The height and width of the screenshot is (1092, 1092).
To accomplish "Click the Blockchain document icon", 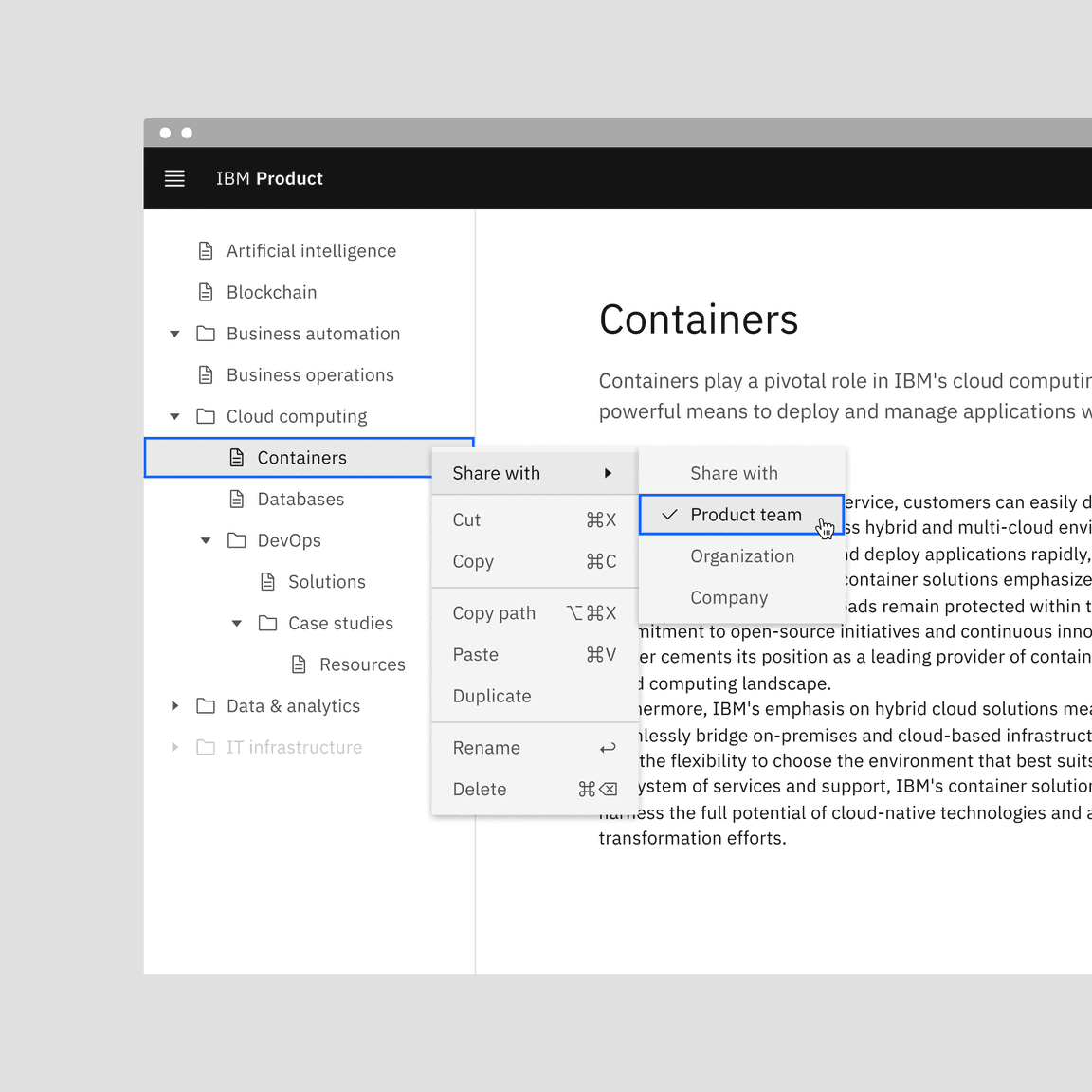I will tap(206, 292).
